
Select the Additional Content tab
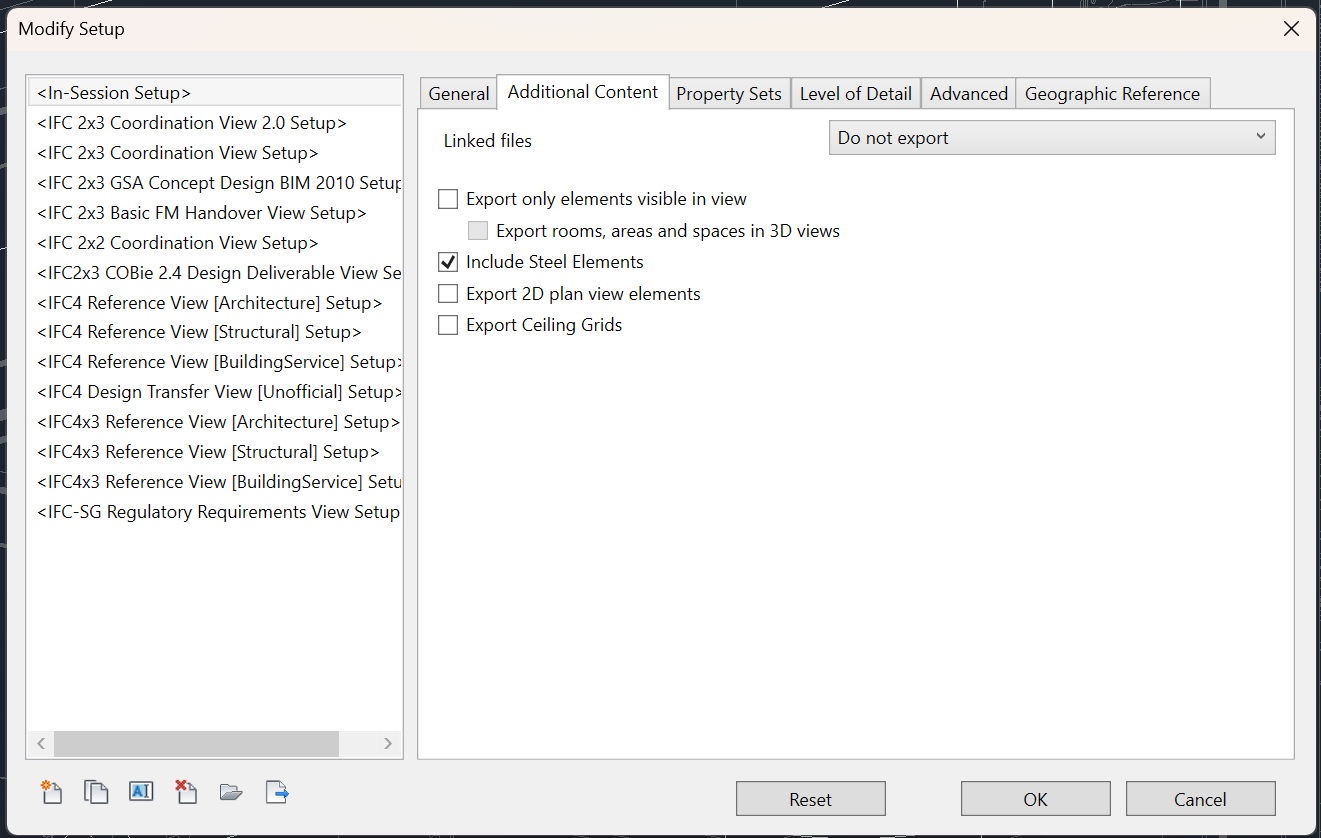click(x=583, y=92)
